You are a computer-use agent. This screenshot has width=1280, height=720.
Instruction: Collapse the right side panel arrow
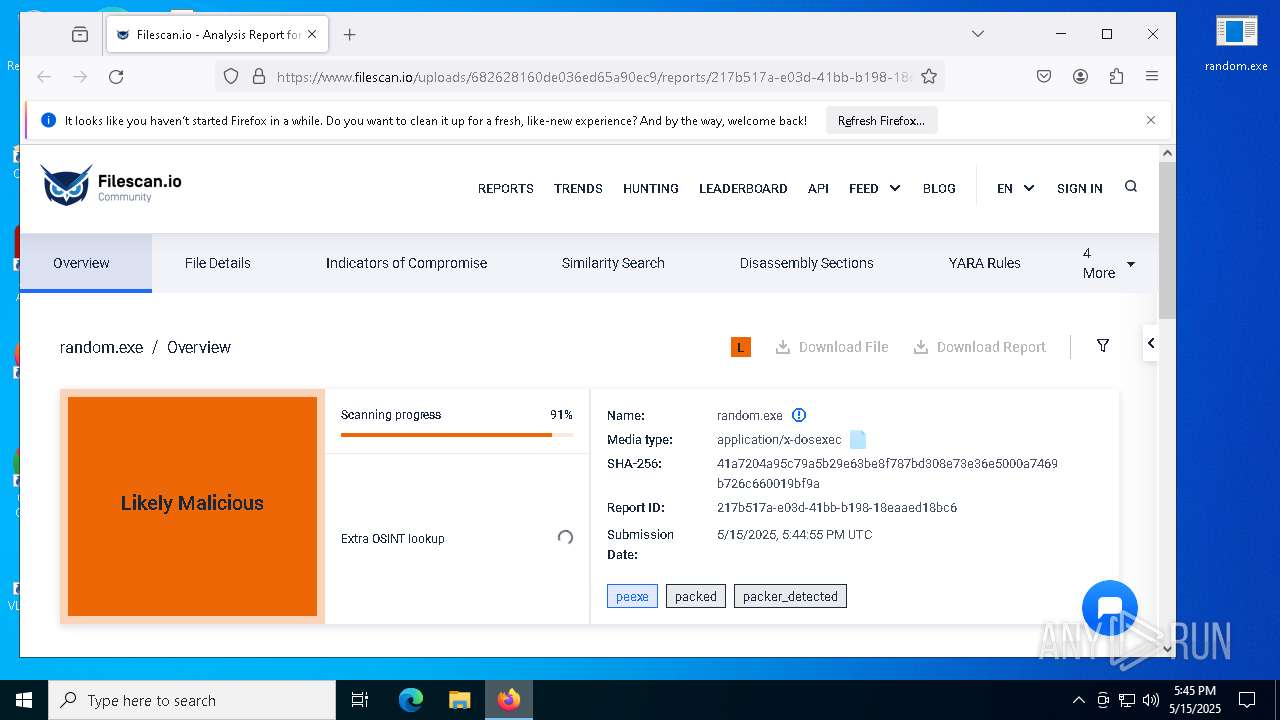click(x=1151, y=343)
